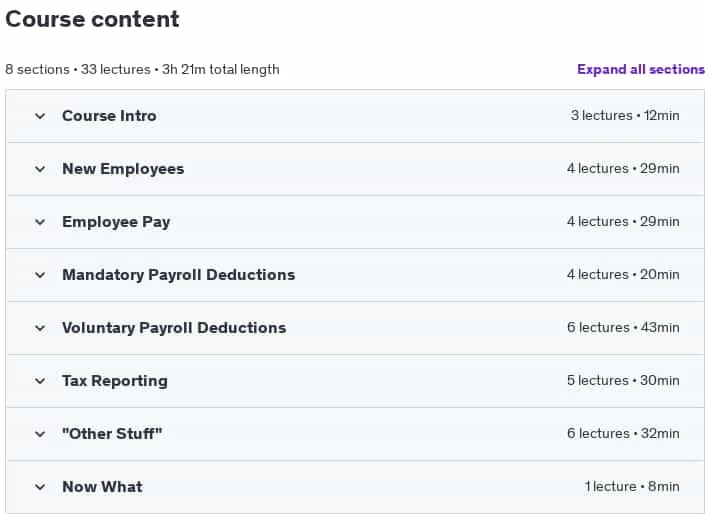The height and width of the screenshot is (514, 705).
Task: Click Expand all sections link
Action: click(641, 69)
